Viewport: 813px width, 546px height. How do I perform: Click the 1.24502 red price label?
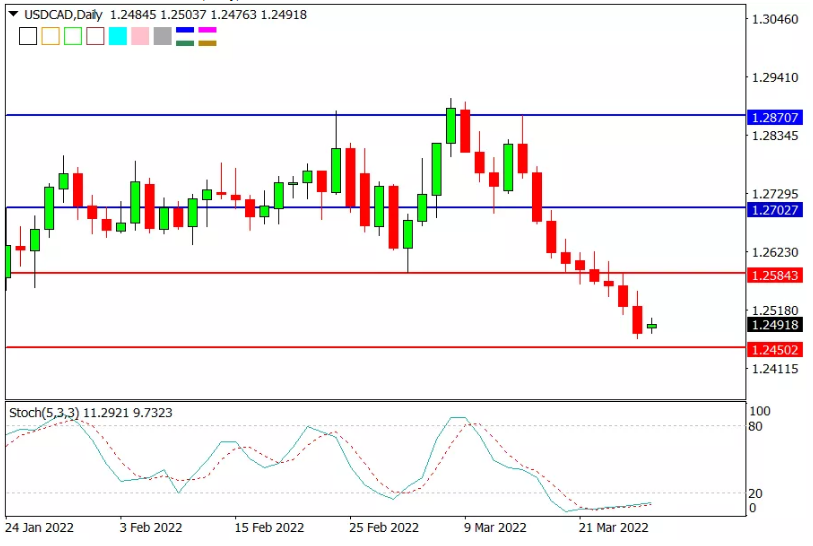[x=775, y=350]
